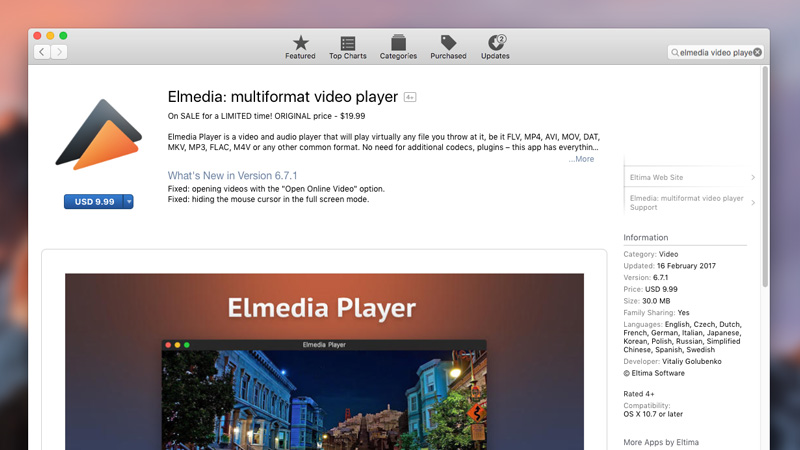Image resolution: width=800 pixels, height=450 pixels.
Task: Open the Updates tab with badge
Action: click(x=495, y=47)
